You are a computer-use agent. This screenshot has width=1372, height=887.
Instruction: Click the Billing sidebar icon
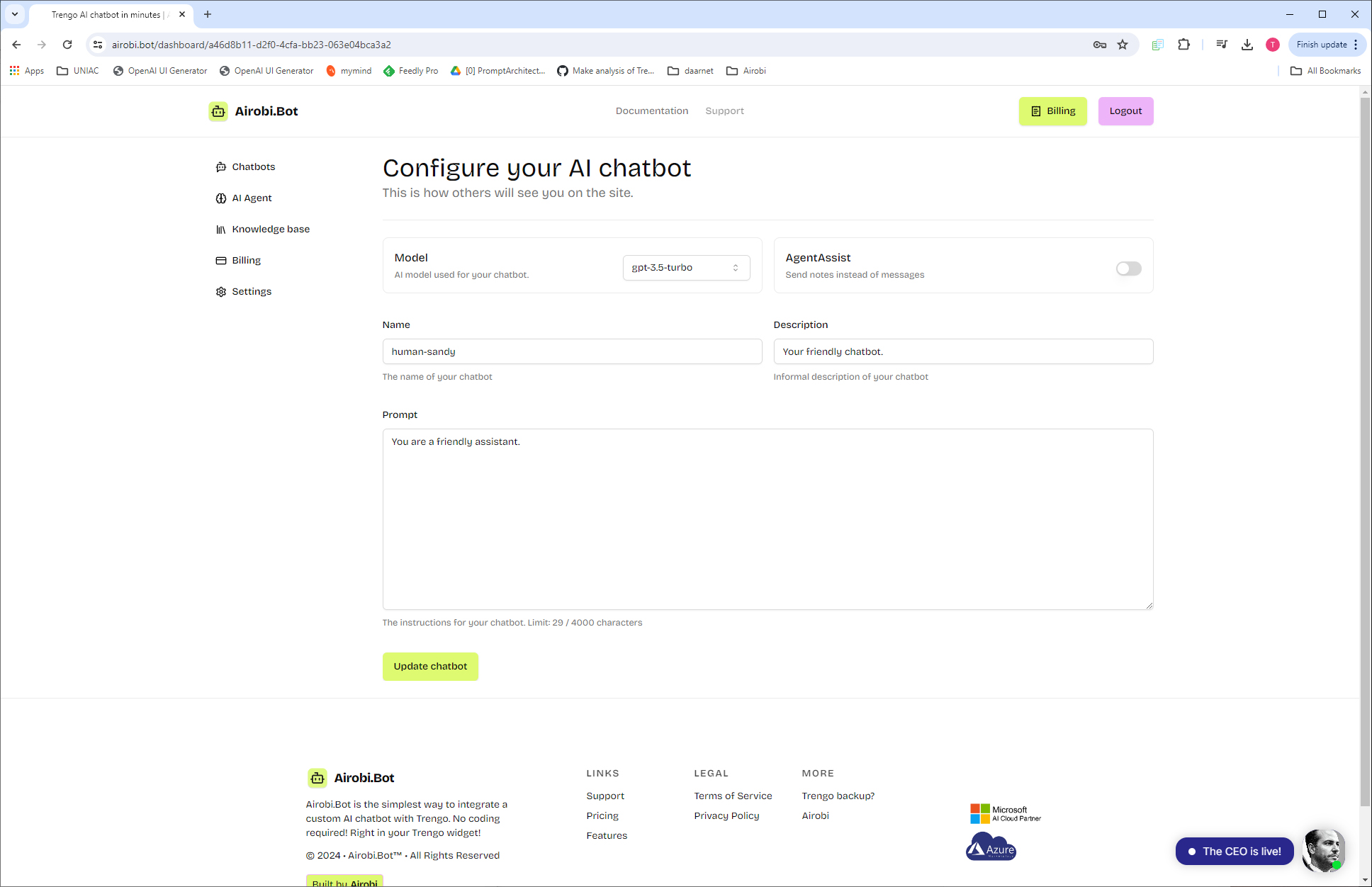tap(221, 260)
